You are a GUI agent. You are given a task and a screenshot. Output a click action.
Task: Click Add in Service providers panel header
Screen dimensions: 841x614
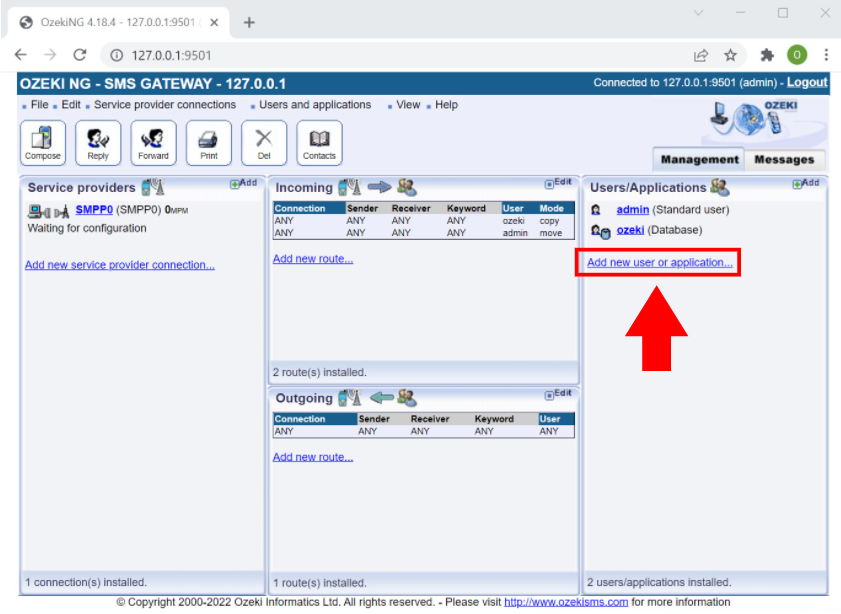[x=244, y=183]
